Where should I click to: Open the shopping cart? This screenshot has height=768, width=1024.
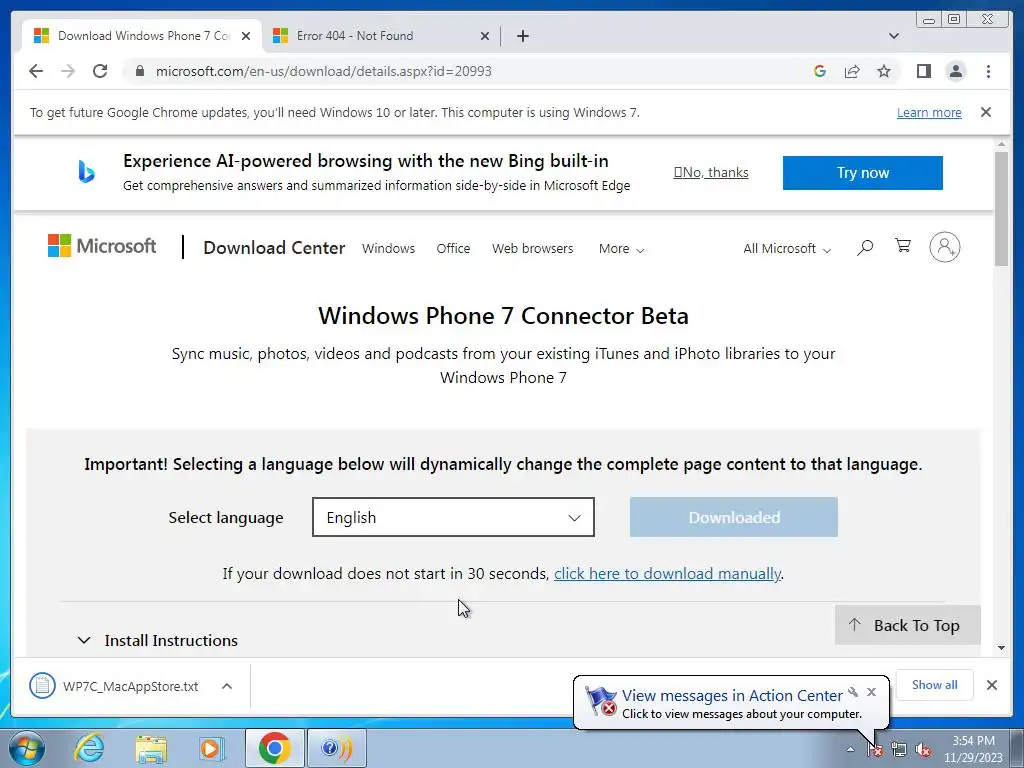[903, 246]
